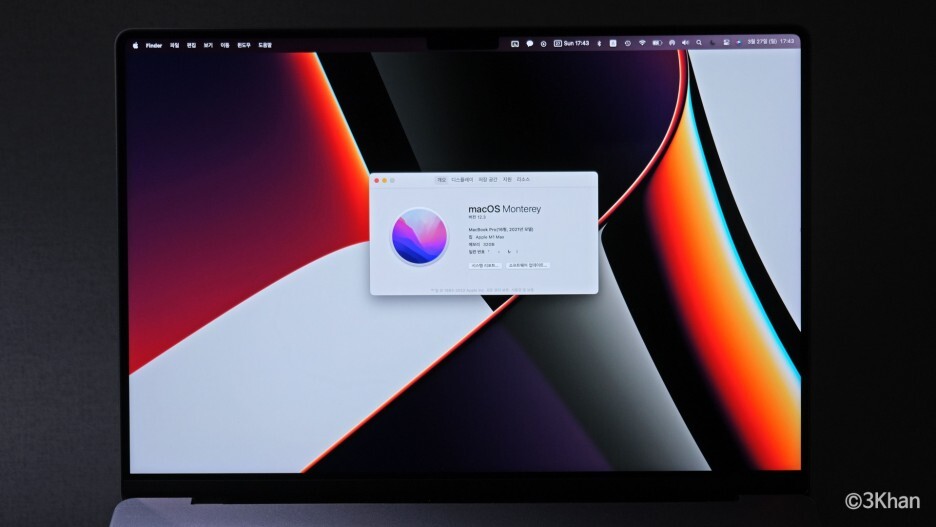936x527 pixels.
Task: Open Control Center from menu bar
Action: click(x=726, y=42)
